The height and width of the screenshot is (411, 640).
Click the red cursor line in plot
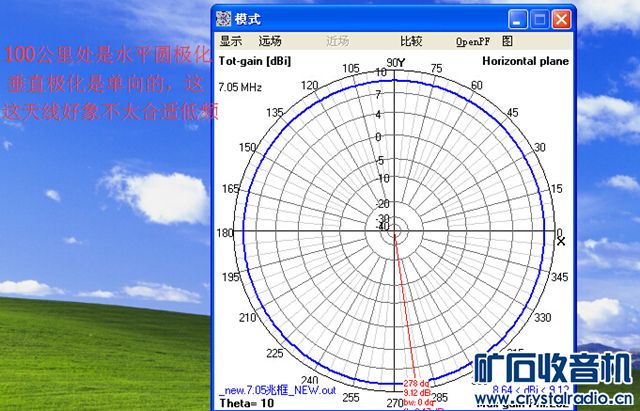[x=404, y=306]
